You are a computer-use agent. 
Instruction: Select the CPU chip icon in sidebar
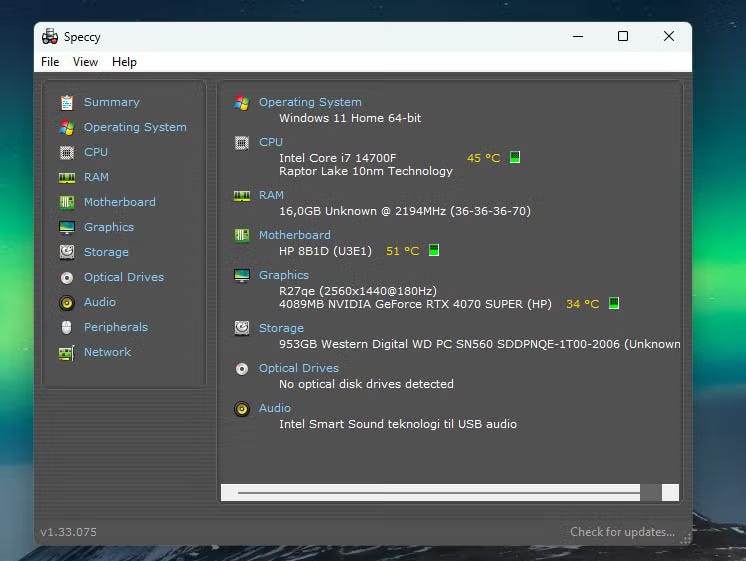(x=67, y=152)
